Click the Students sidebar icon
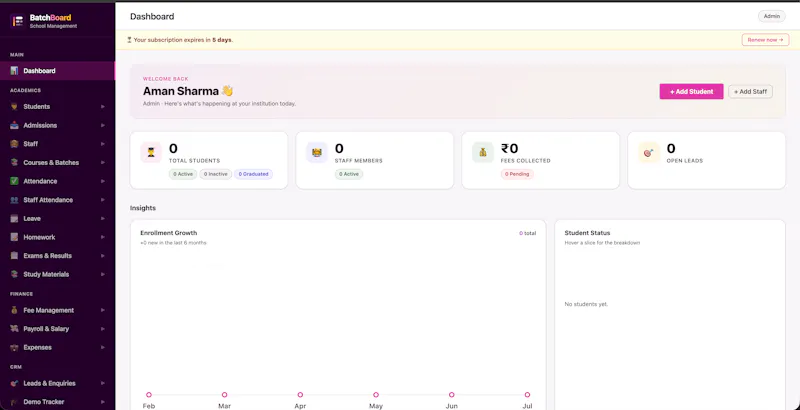This screenshot has width=800, height=410. coord(14,107)
